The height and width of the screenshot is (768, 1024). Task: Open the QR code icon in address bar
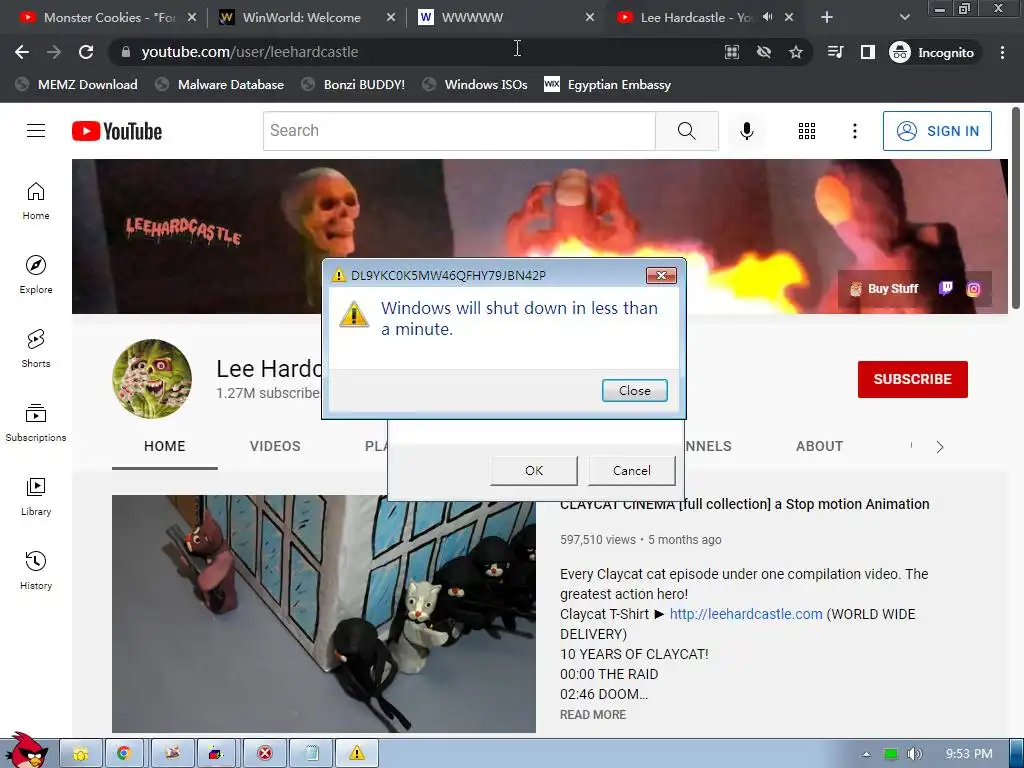pos(732,52)
